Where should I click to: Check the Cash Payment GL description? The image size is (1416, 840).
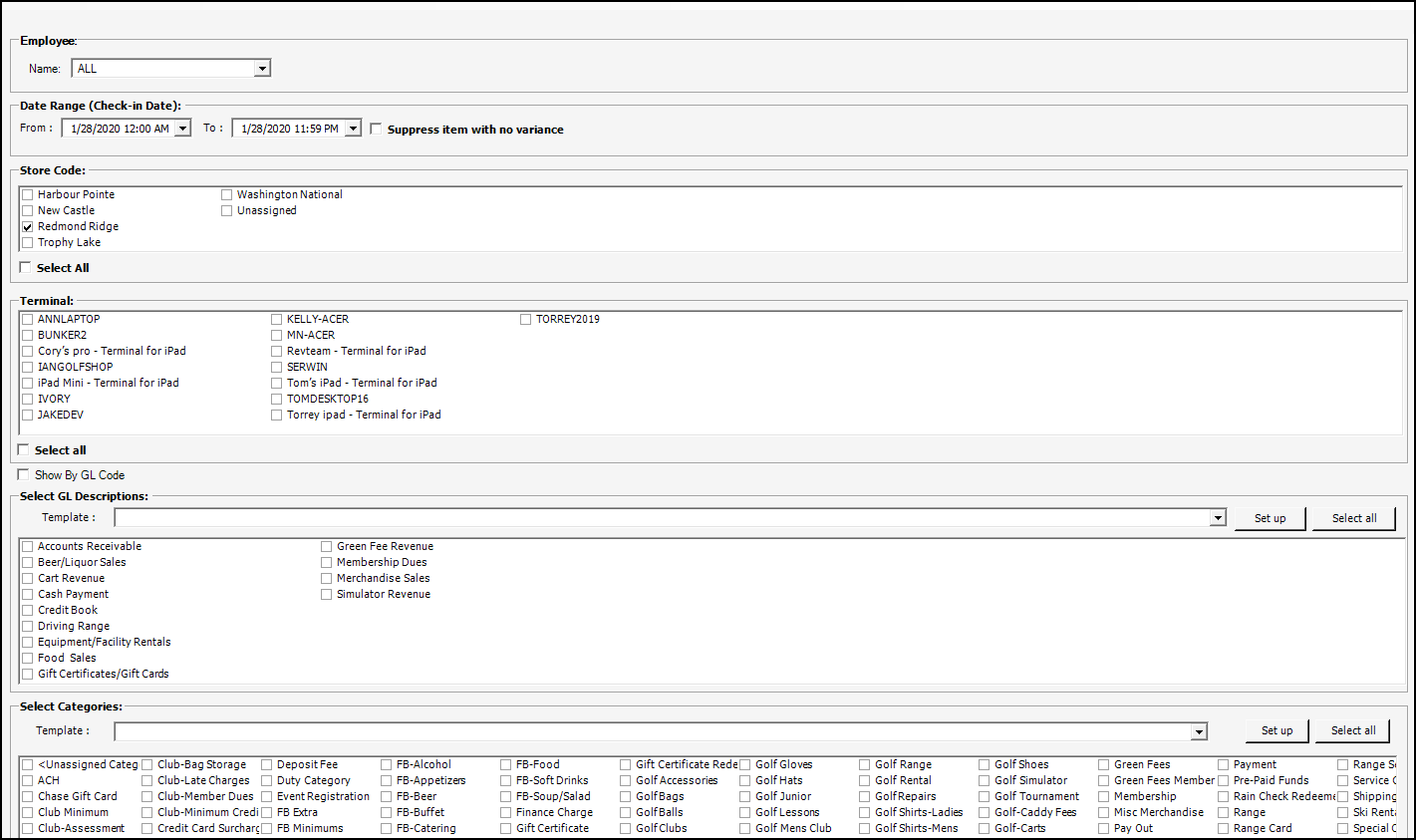pyautogui.click(x=28, y=595)
